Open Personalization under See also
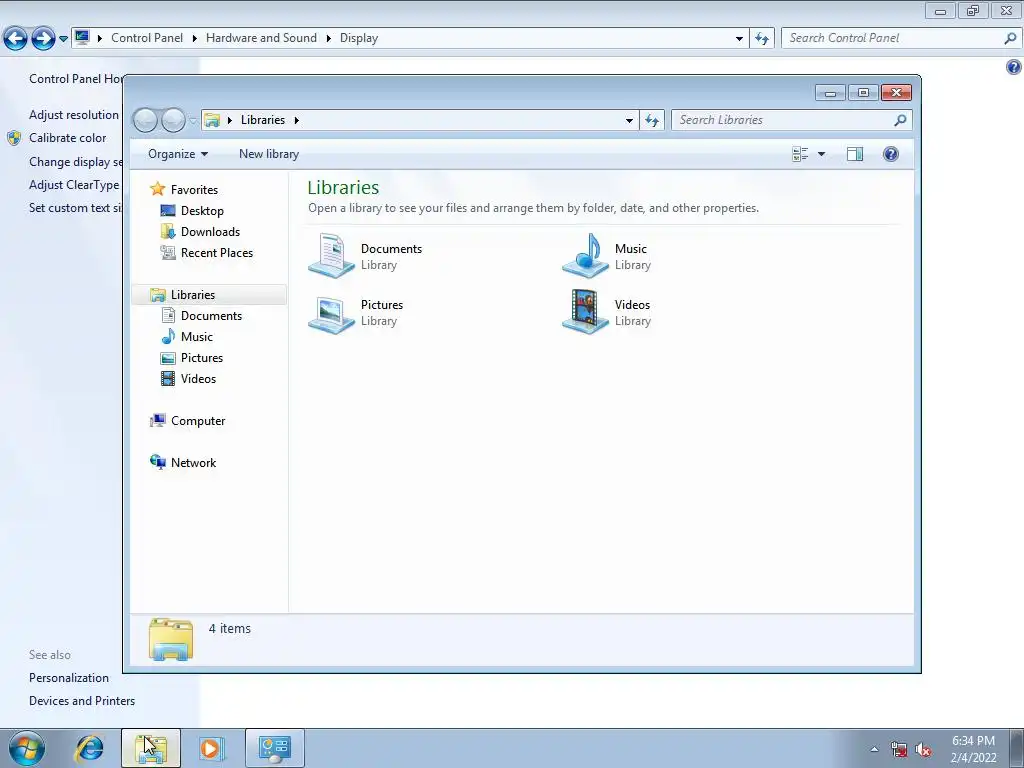The width and height of the screenshot is (1024, 768). 69,678
